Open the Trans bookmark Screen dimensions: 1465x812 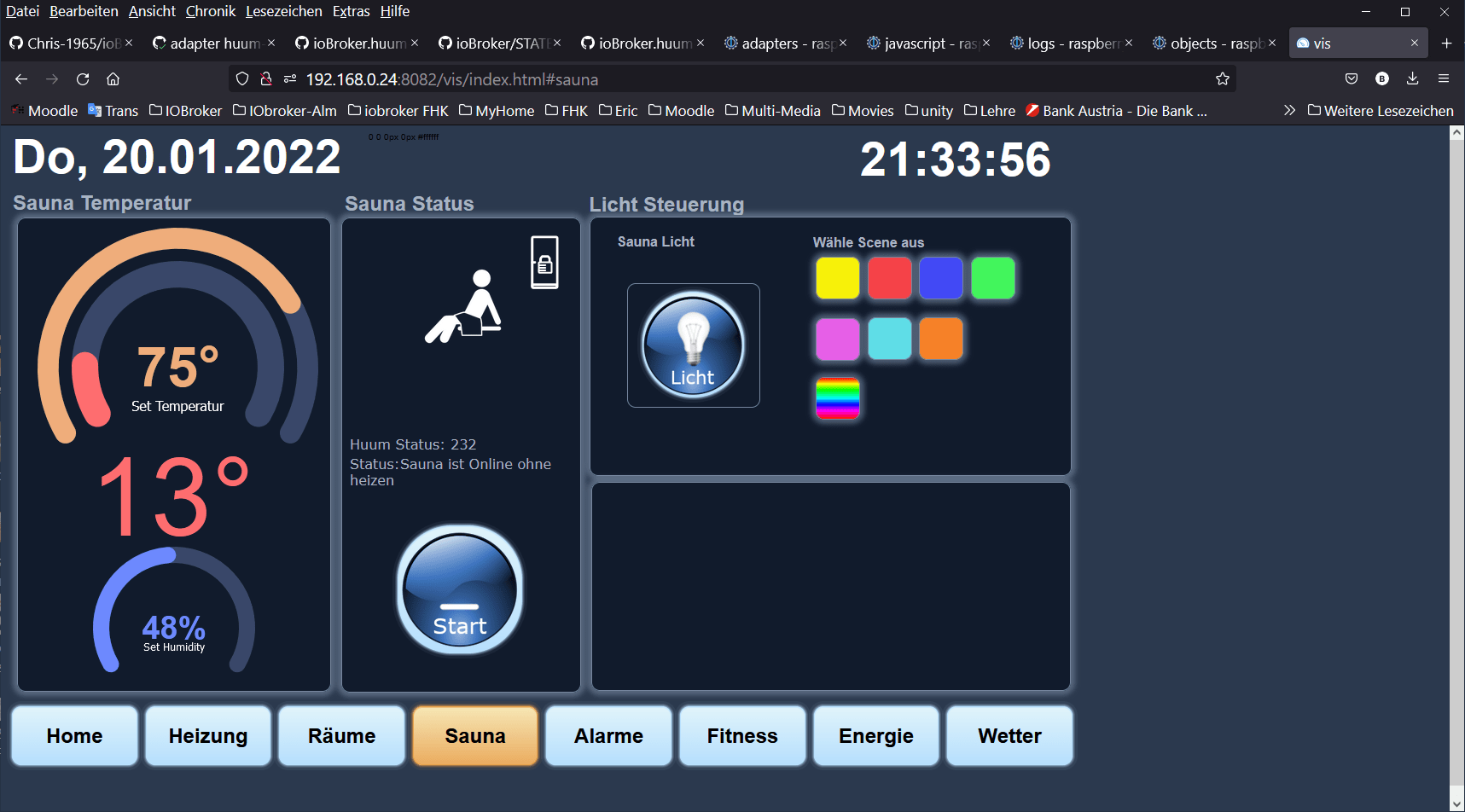click(x=113, y=111)
